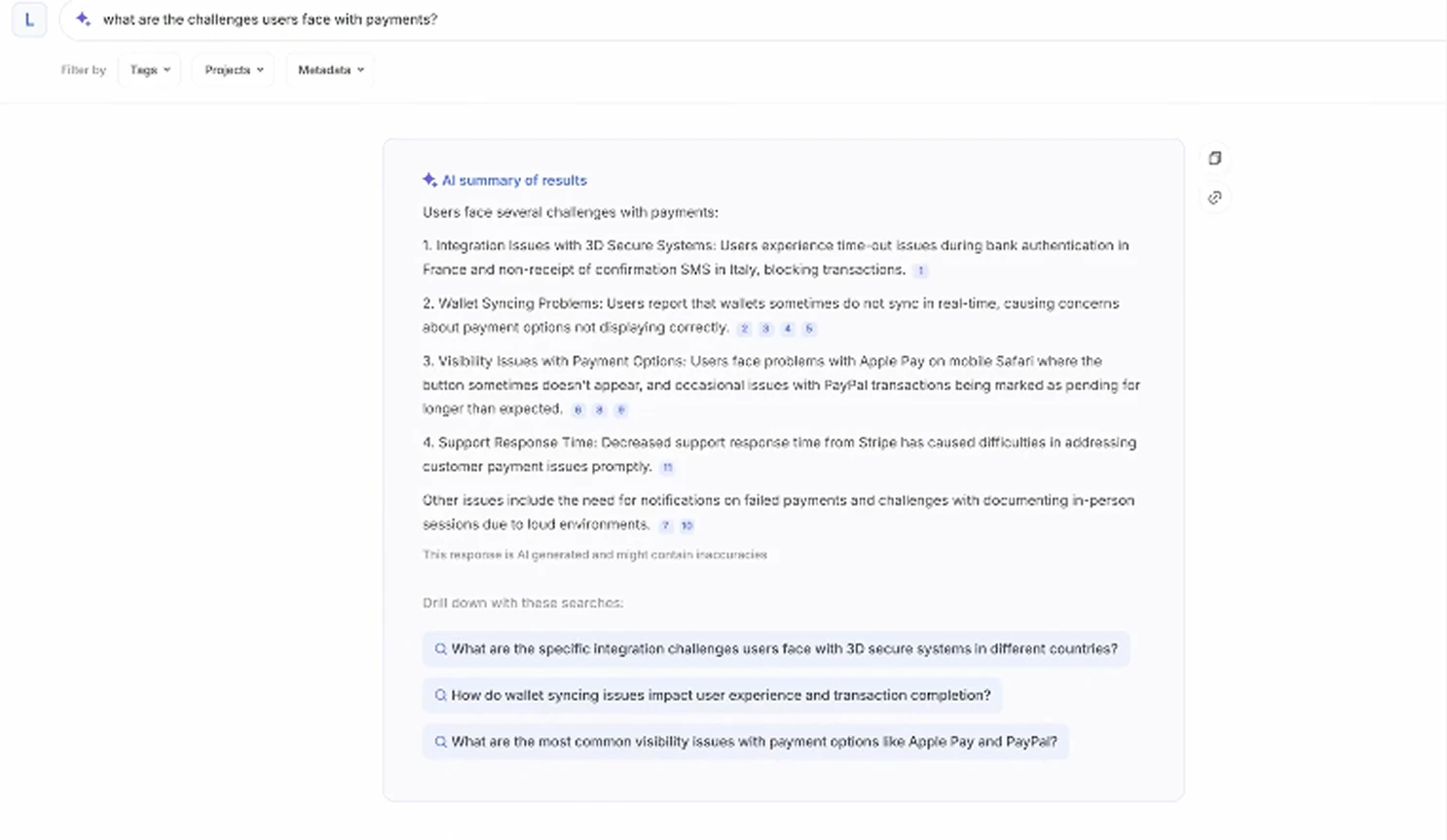The width and height of the screenshot is (1447, 840).
Task: Expand the Projects filter dropdown
Action: coord(233,69)
